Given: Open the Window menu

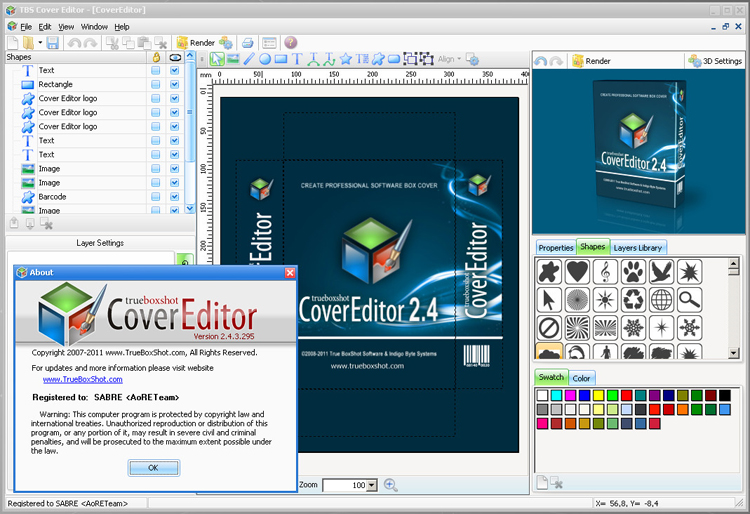Looking at the screenshot, I should [x=94, y=26].
